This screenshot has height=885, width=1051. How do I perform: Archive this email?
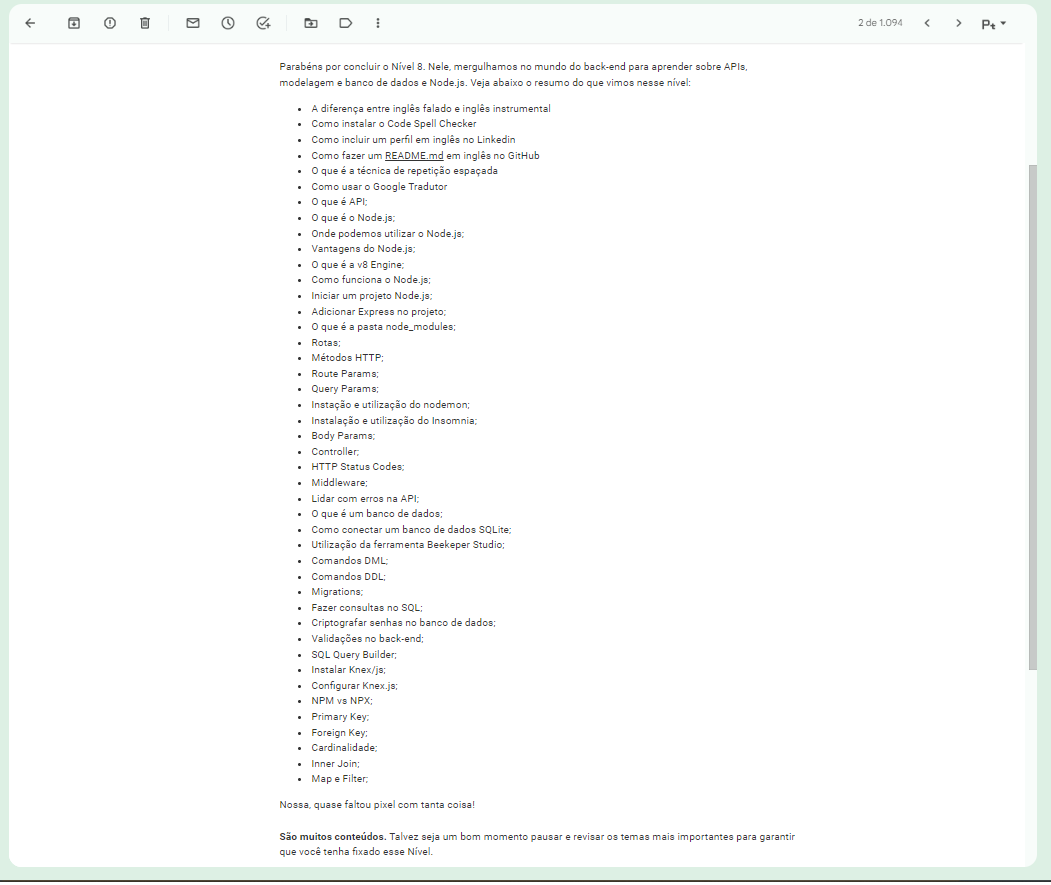tap(74, 23)
